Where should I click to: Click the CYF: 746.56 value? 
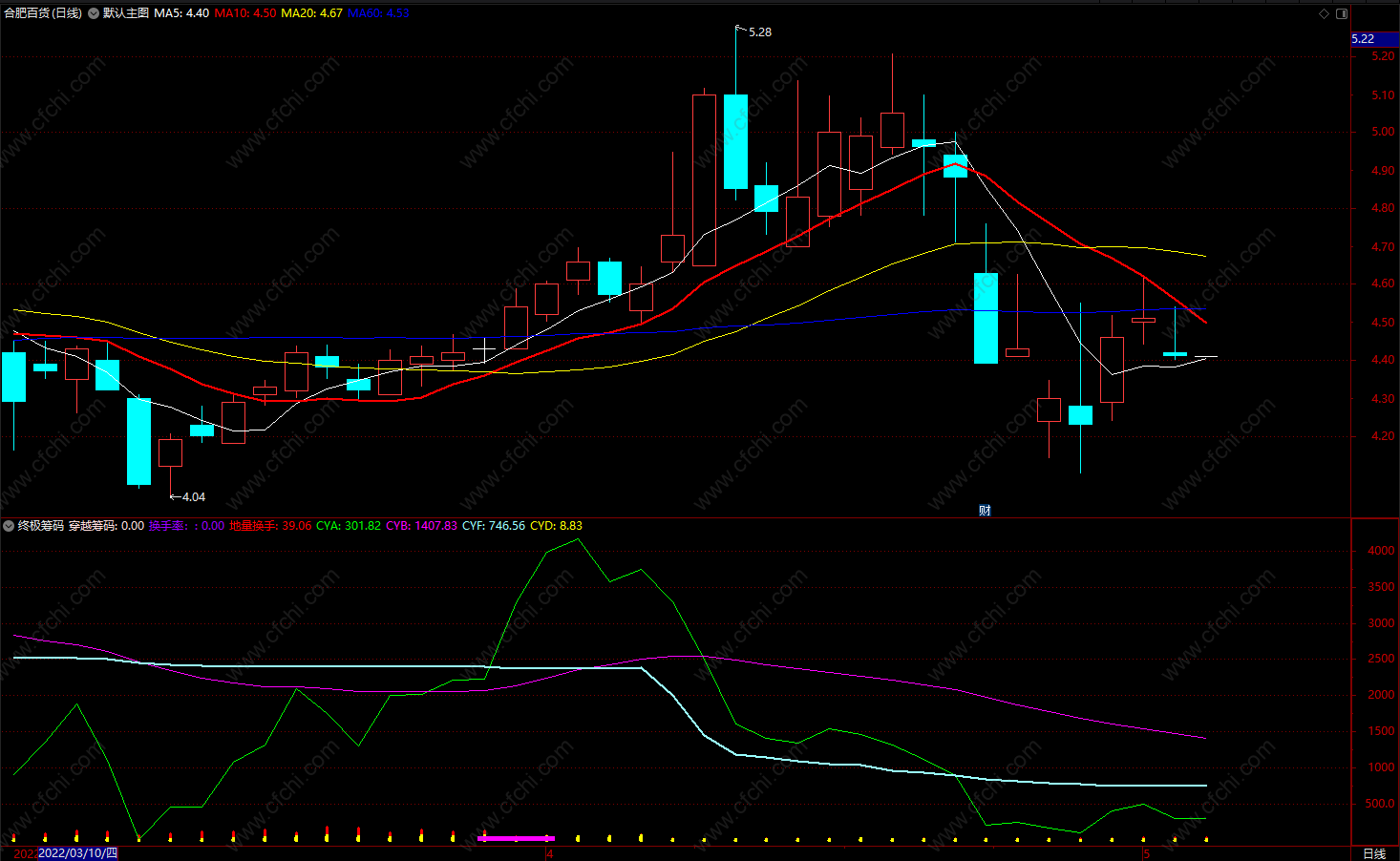click(494, 526)
